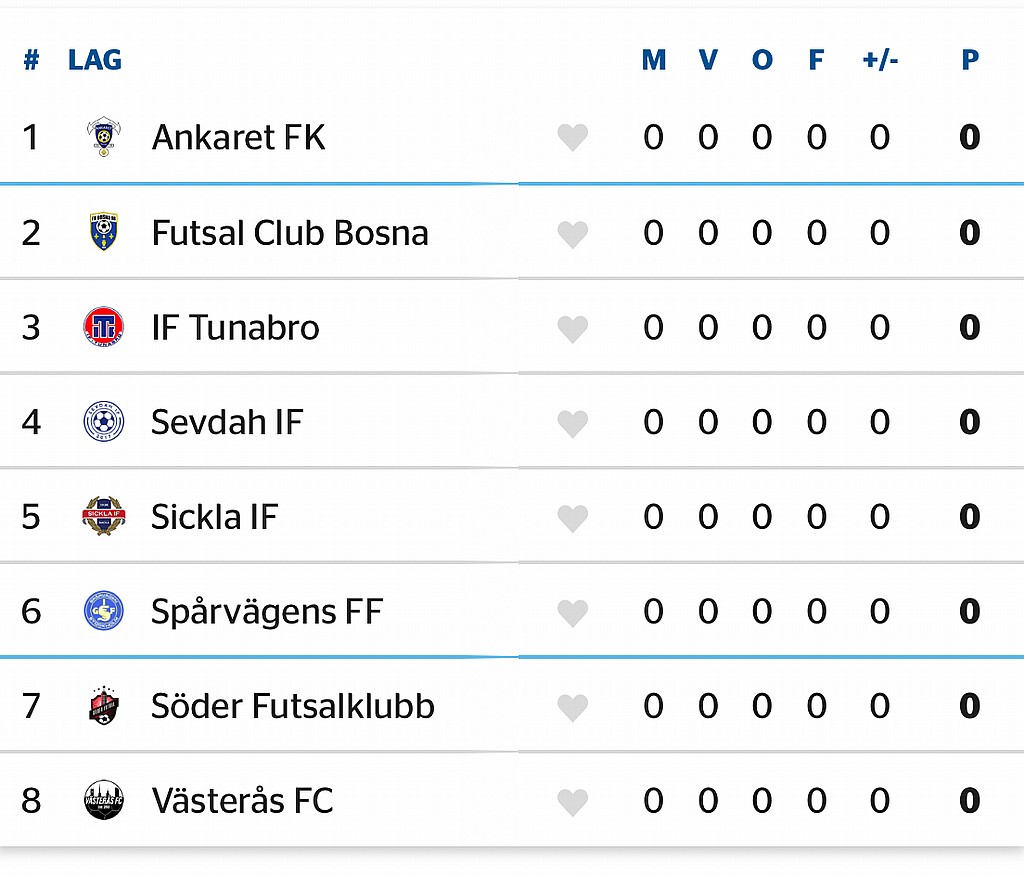Image resolution: width=1024 pixels, height=875 pixels.
Task: Favorite Sickla IF using heart icon
Action: 573,518
